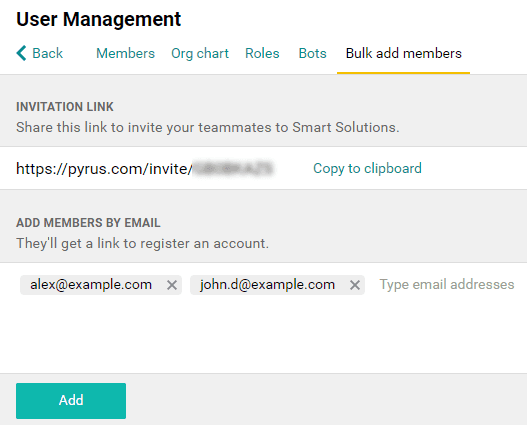
Task: Select the john.d@example.com email chip
Action: click(x=277, y=285)
